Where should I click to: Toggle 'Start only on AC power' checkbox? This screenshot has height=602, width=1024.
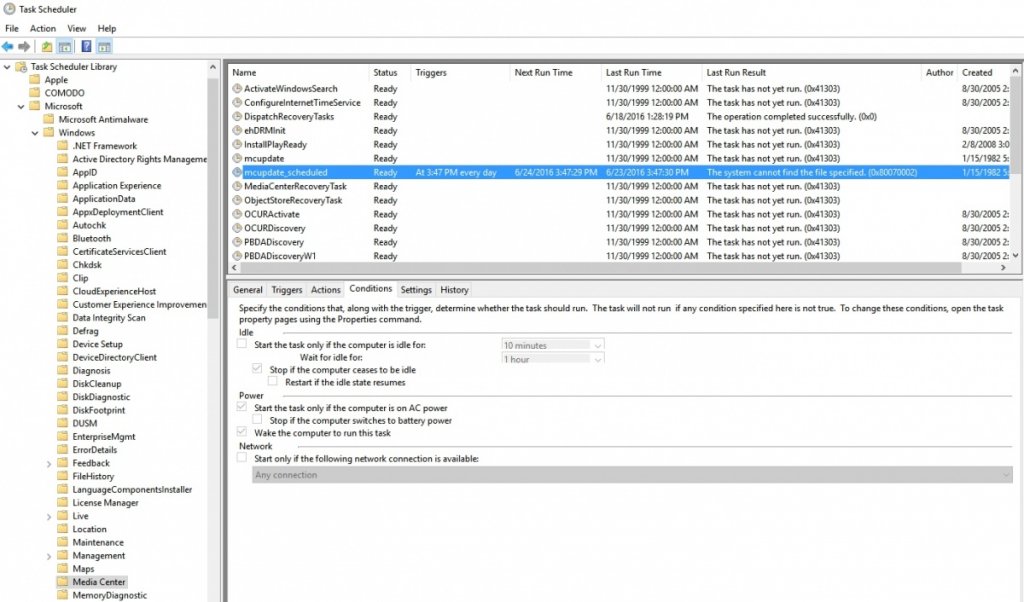[x=242, y=407]
